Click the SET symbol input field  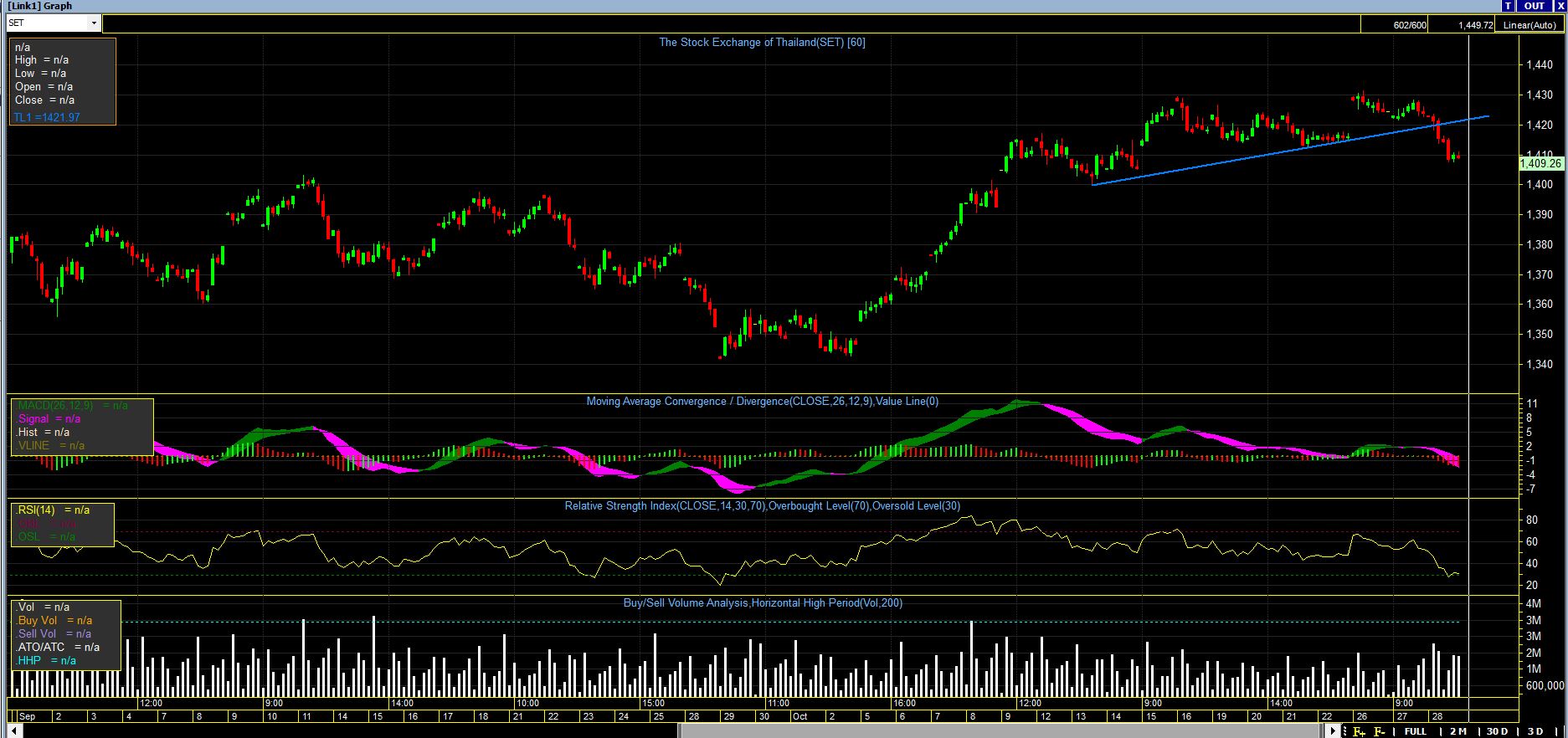click(x=47, y=24)
